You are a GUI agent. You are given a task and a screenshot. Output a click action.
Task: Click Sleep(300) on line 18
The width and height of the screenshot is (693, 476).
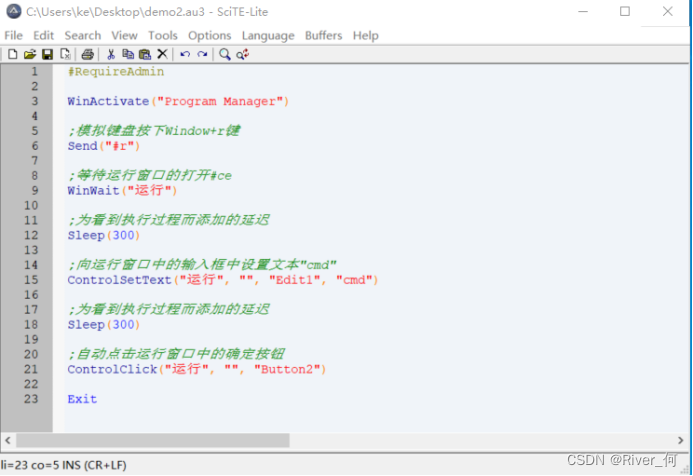104,324
